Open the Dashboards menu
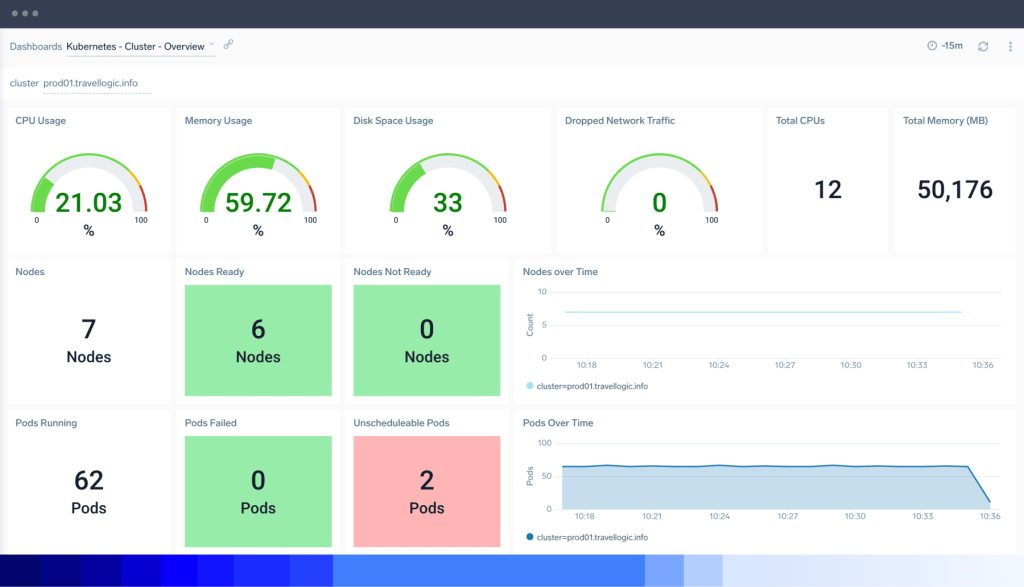Viewport: 1024px width, 587px height. coord(35,46)
